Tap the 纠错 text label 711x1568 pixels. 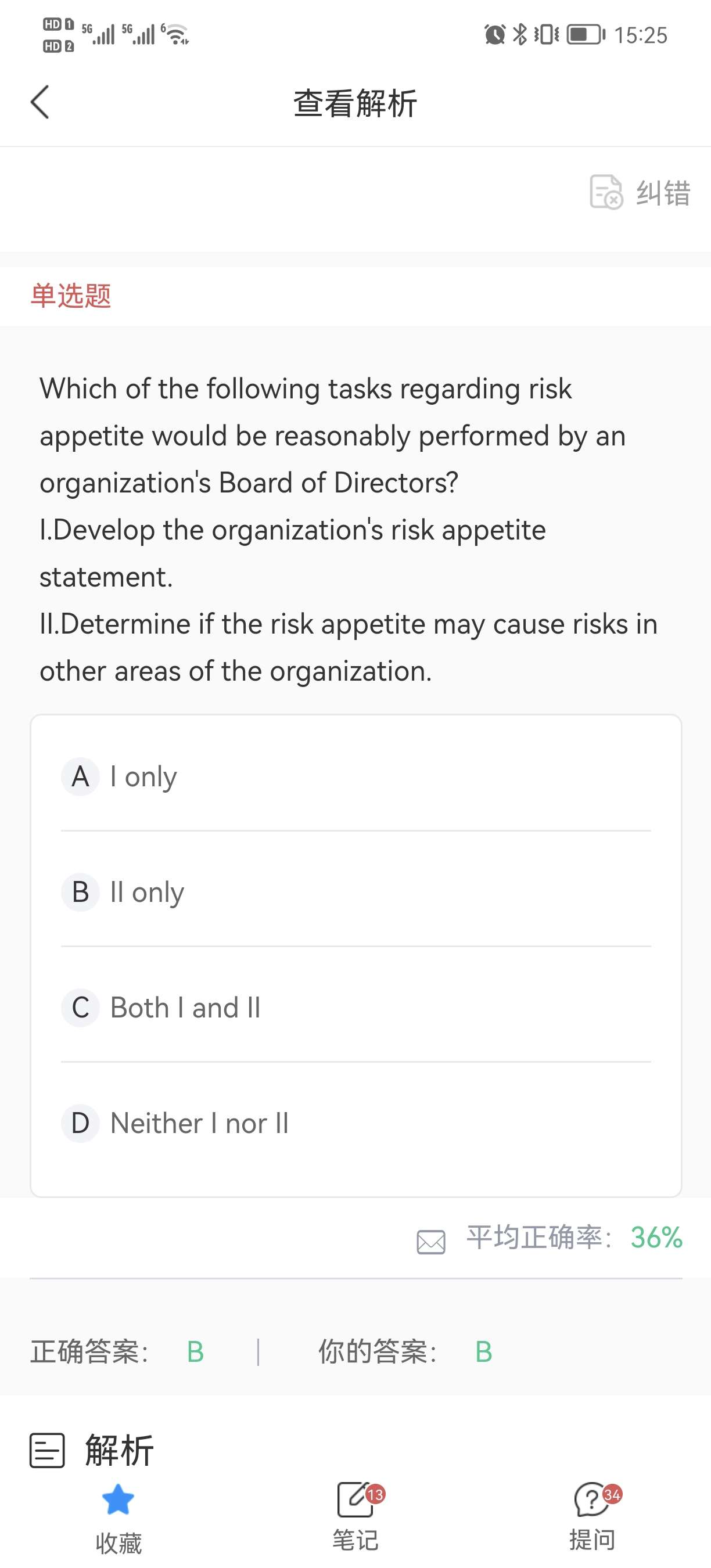(663, 193)
